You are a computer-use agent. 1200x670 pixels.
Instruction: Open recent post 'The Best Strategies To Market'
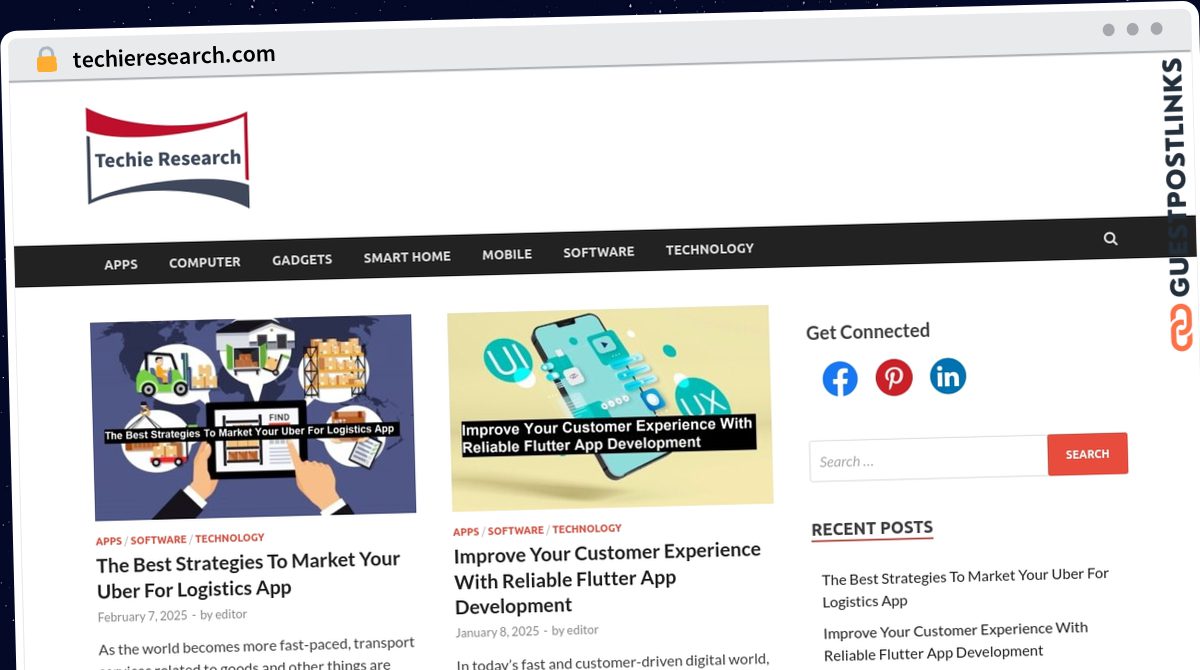(966, 588)
